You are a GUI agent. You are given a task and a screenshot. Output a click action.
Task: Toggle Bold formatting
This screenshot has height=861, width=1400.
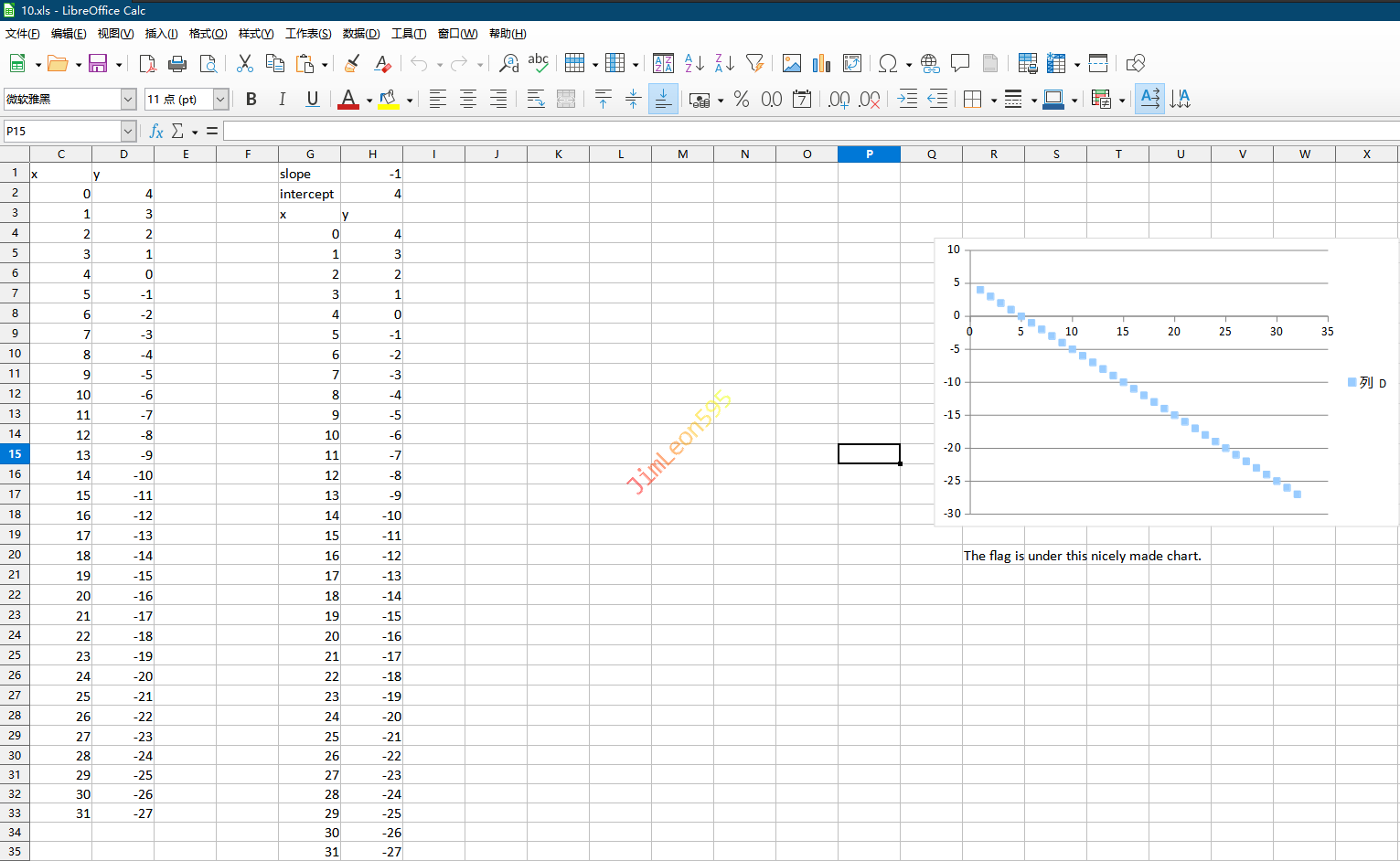click(x=251, y=99)
